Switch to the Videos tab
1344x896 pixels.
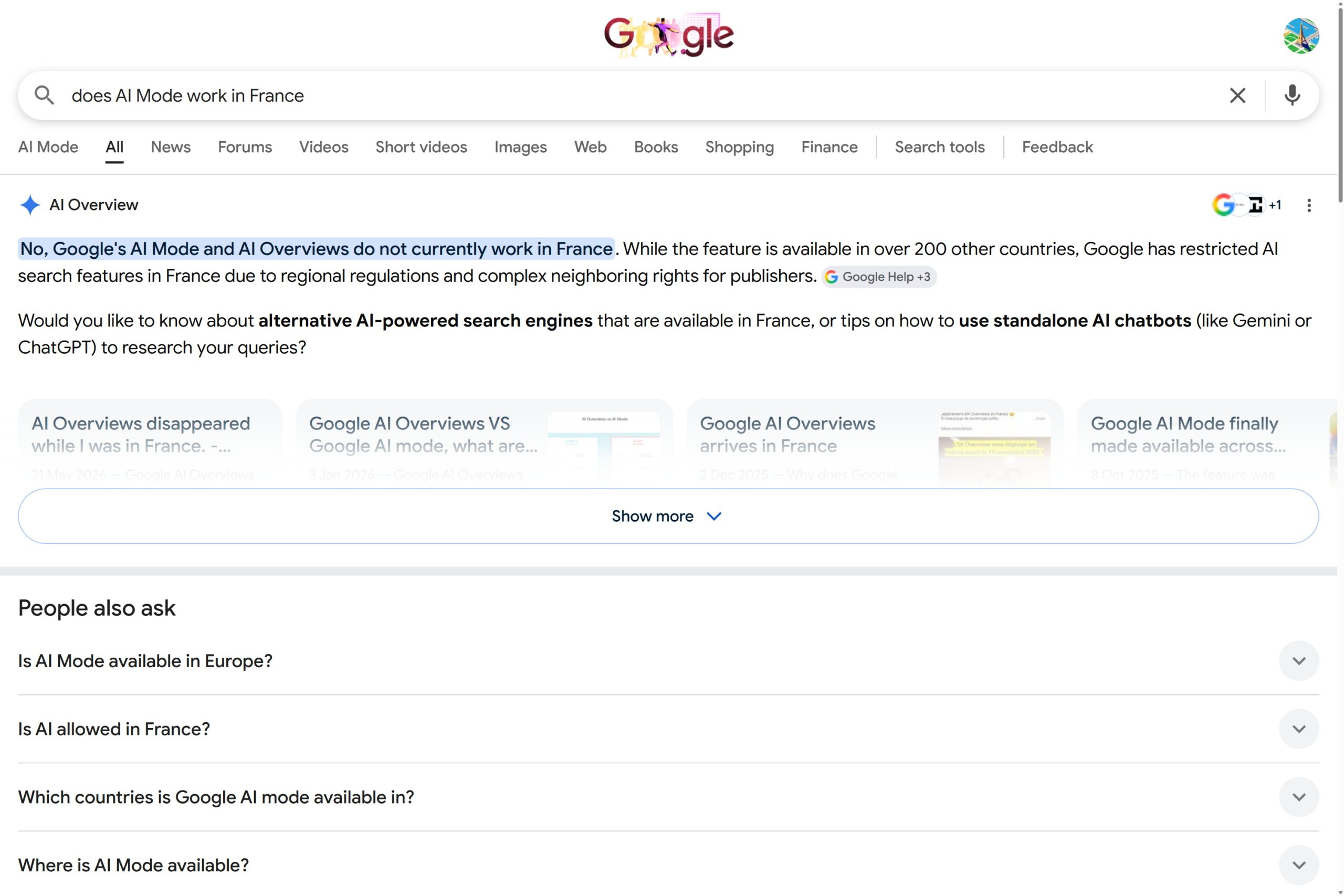coord(323,147)
